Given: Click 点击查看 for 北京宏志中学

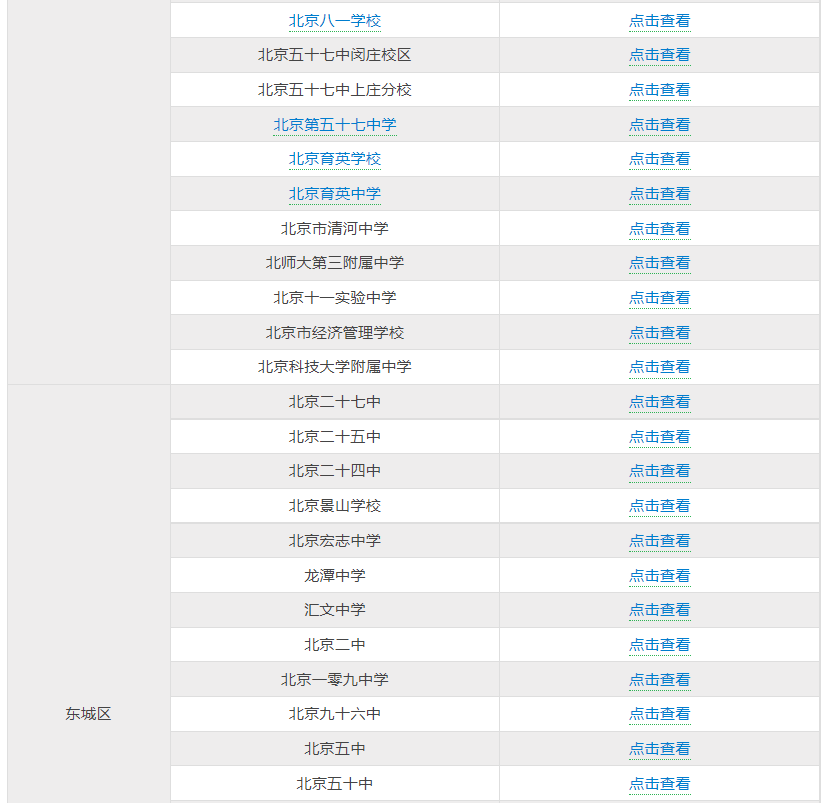Looking at the screenshot, I should [x=660, y=541].
